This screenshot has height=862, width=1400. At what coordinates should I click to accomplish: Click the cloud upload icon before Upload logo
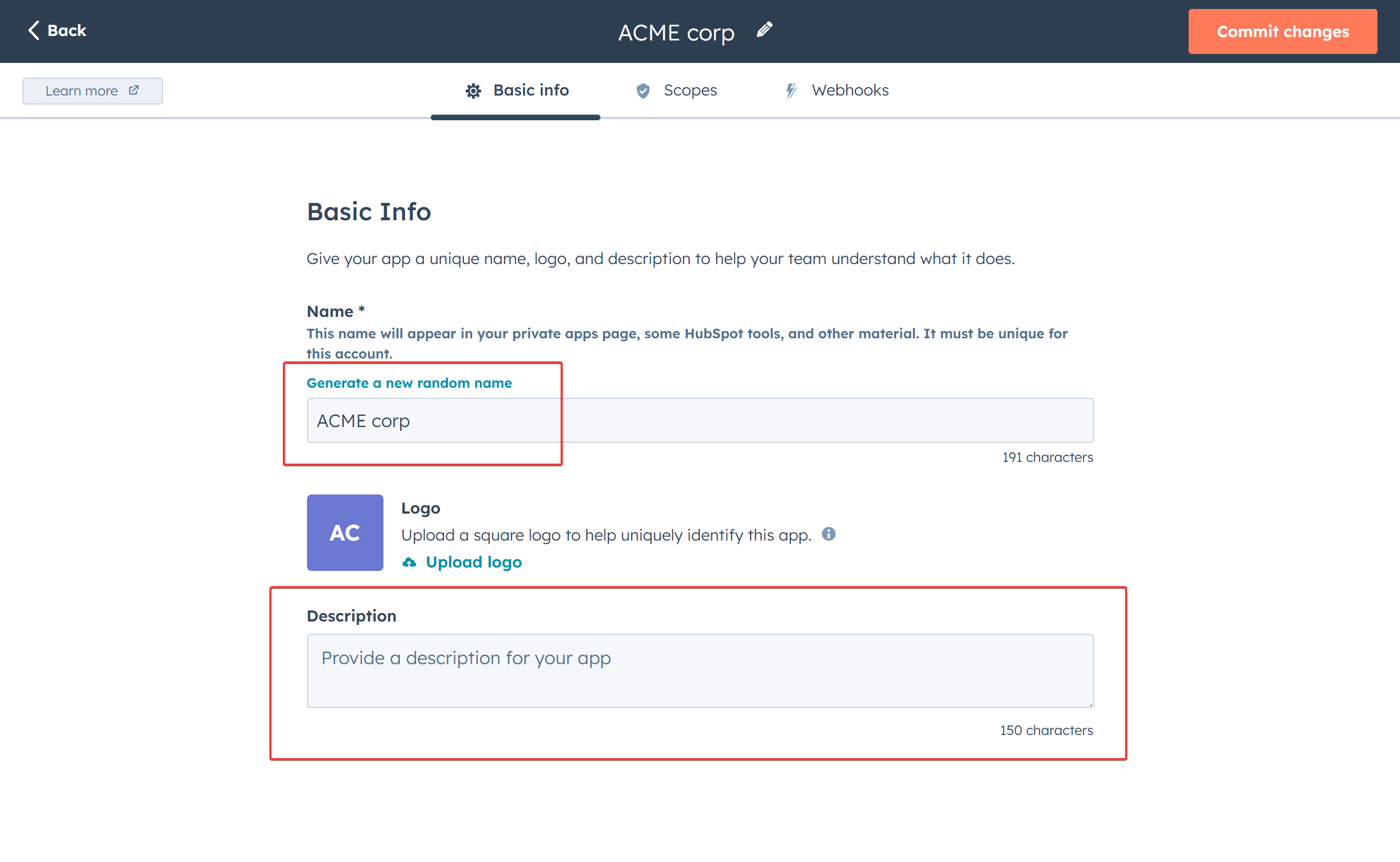pyautogui.click(x=409, y=562)
